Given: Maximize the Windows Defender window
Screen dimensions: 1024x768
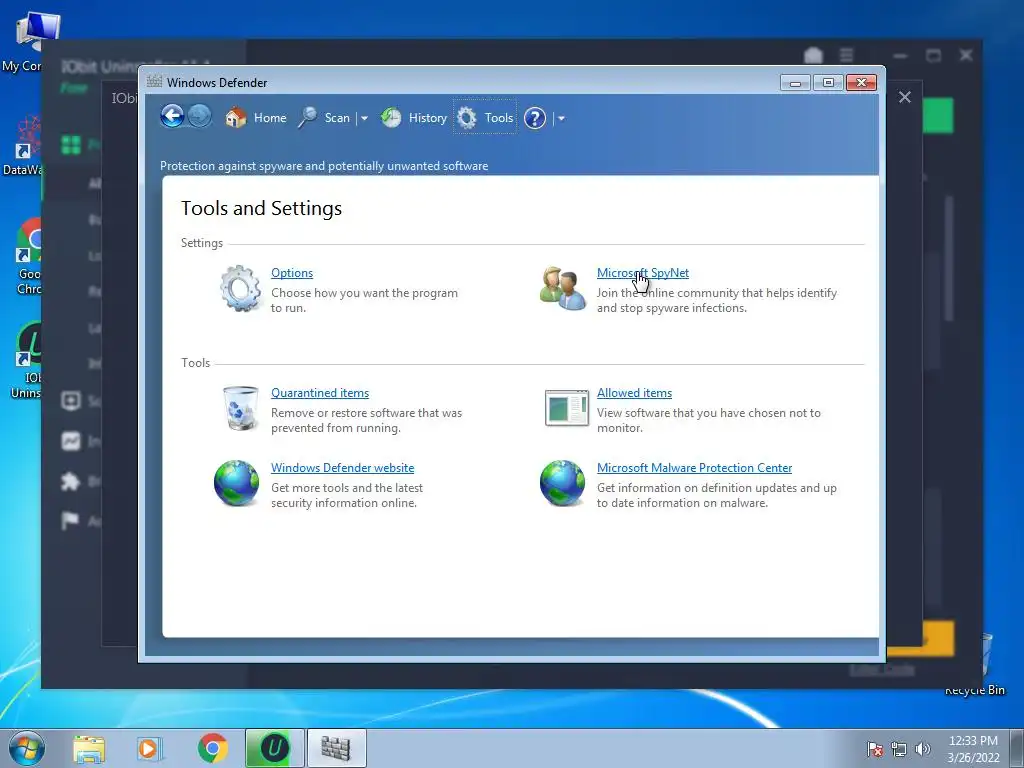Looking at the screenshot, I should point(827,82).
